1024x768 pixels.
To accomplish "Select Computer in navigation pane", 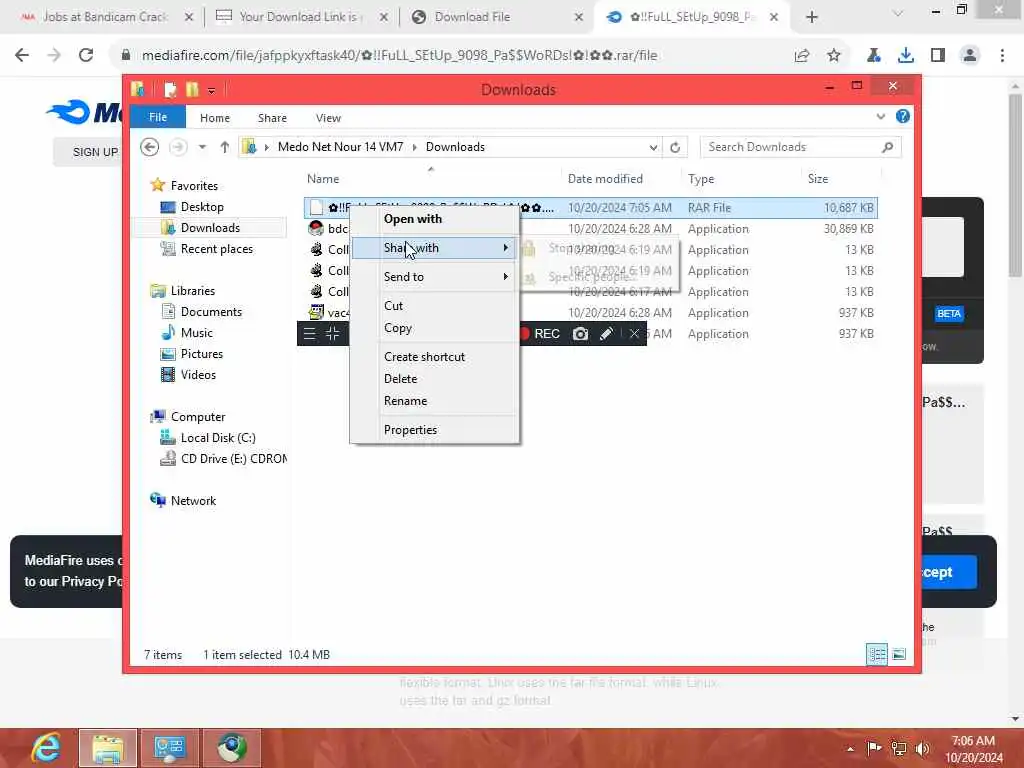I will tap(197, 417).
